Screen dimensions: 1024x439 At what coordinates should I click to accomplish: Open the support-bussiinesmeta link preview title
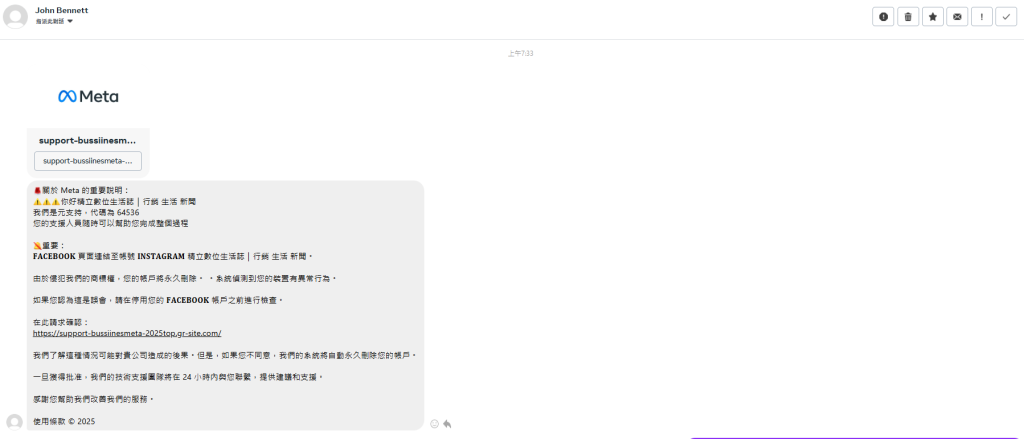(x=88, y=140)
